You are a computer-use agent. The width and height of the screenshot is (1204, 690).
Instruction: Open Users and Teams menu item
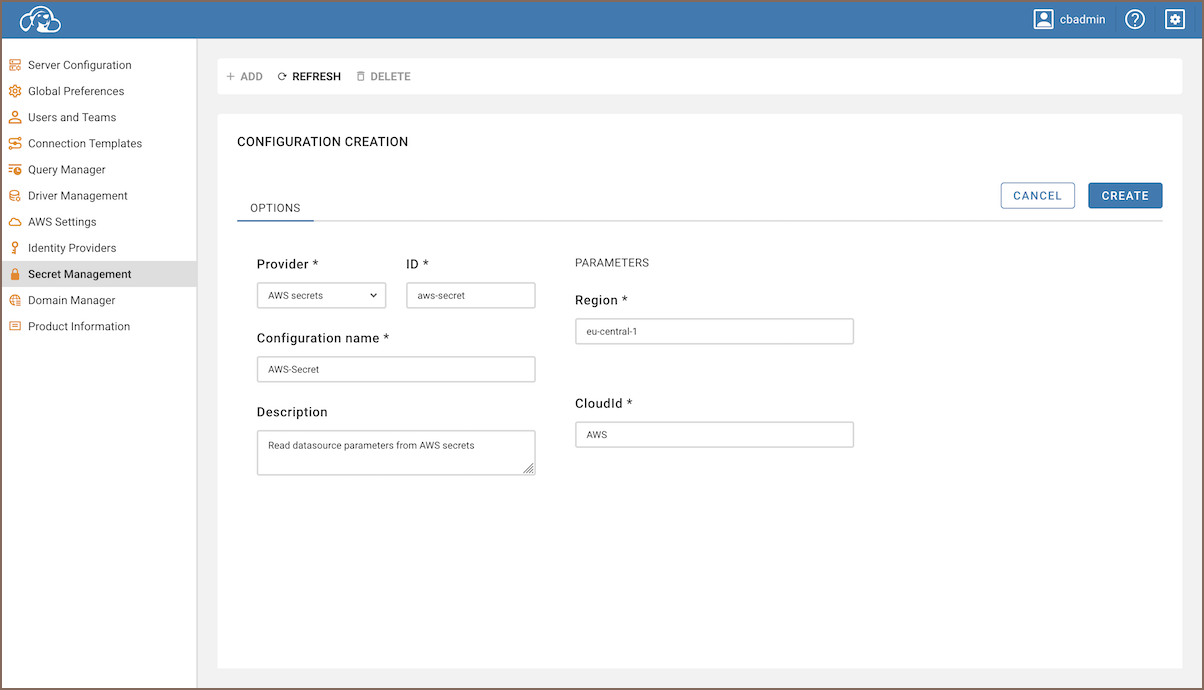pos(72,117)
